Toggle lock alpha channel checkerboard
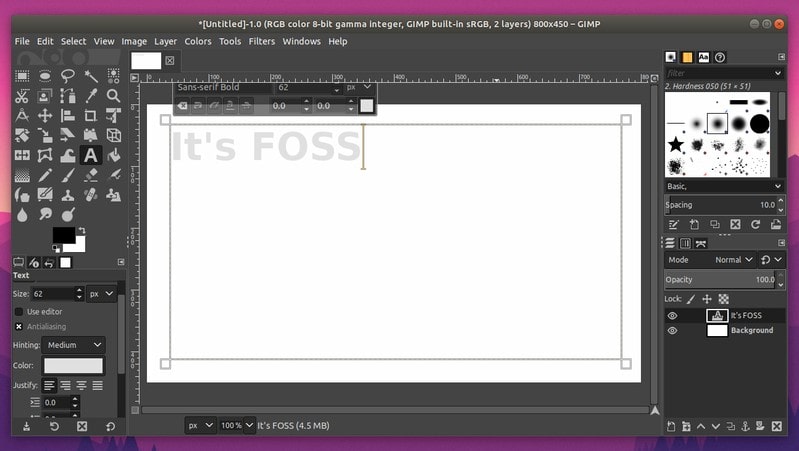Viewport: 799px width, 451px height. pyautogui.click(x=724, y=299)
